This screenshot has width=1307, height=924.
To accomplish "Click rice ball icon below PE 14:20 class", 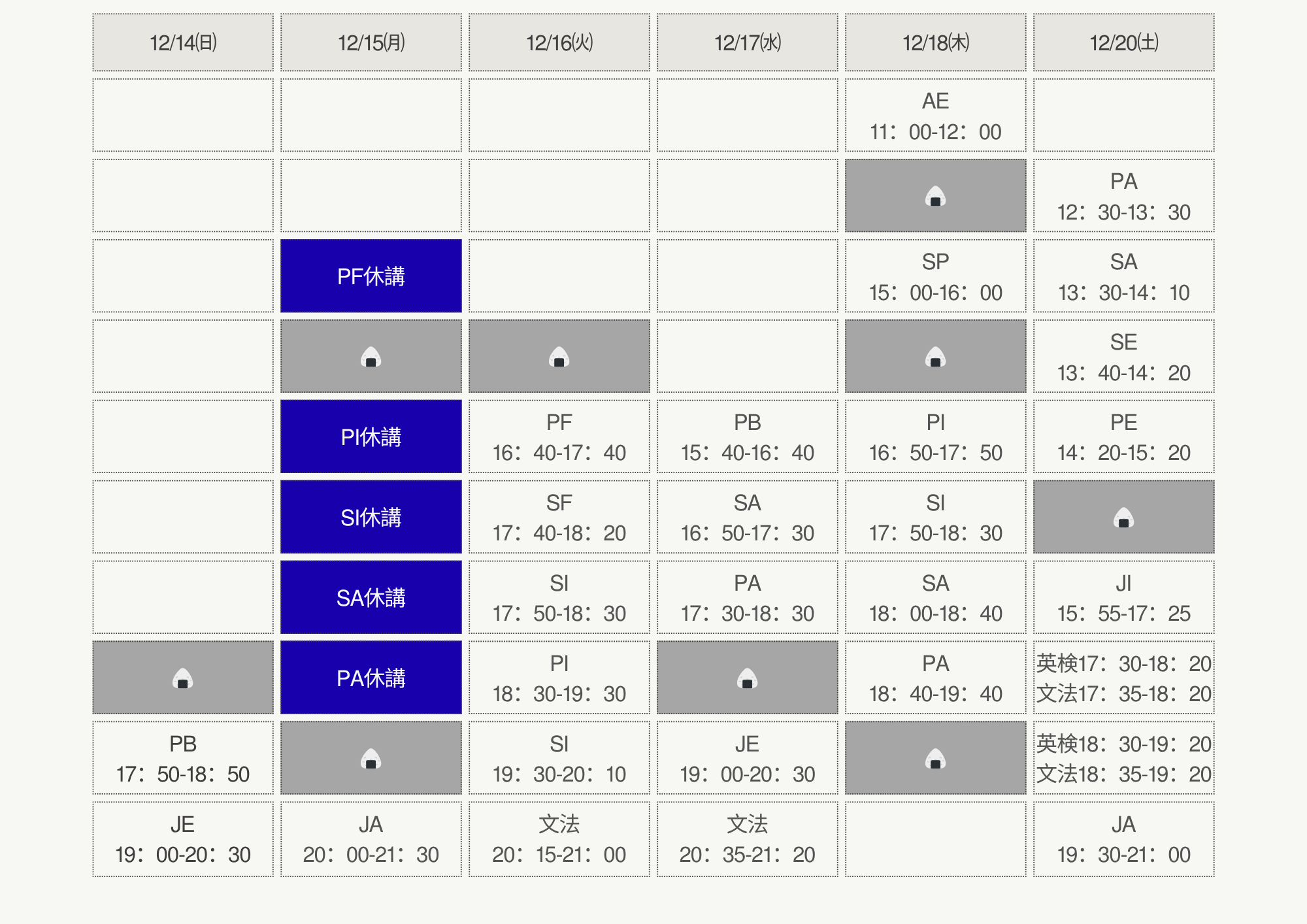I will tap(1123, 517).
